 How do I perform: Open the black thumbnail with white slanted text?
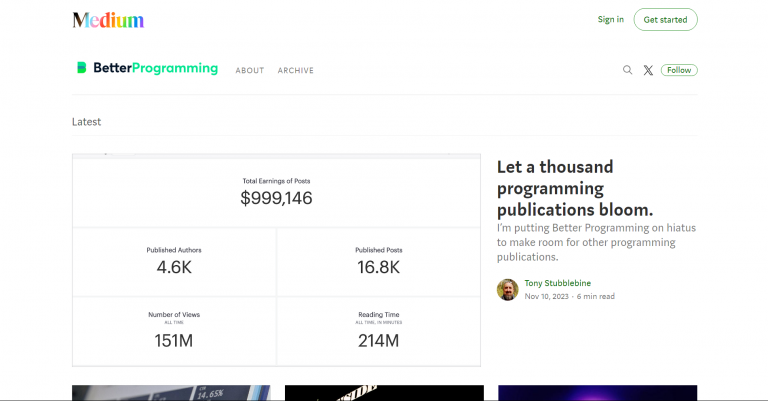pos(383,393)
